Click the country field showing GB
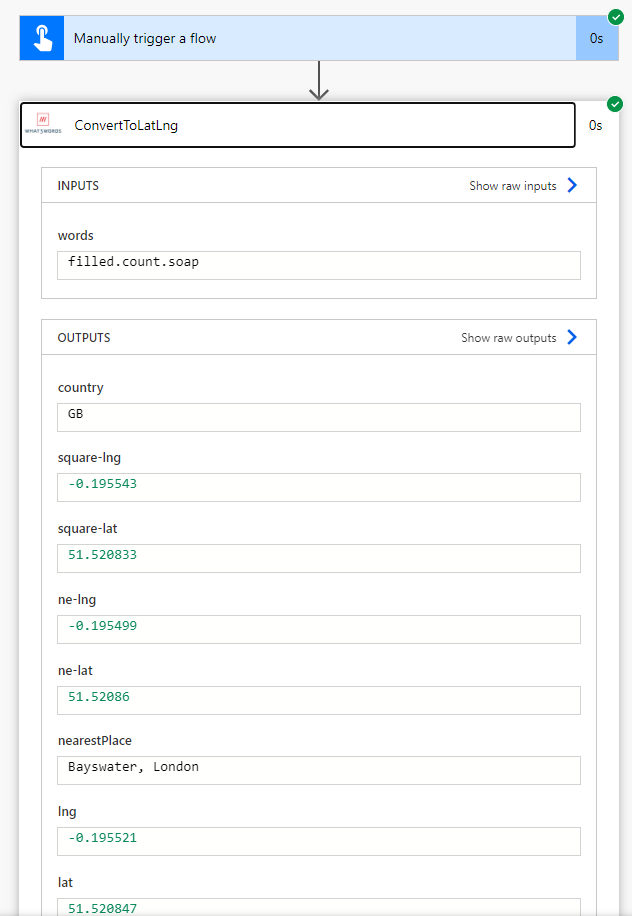The width and height of the screenshot is (632, 916). [318, 416]
